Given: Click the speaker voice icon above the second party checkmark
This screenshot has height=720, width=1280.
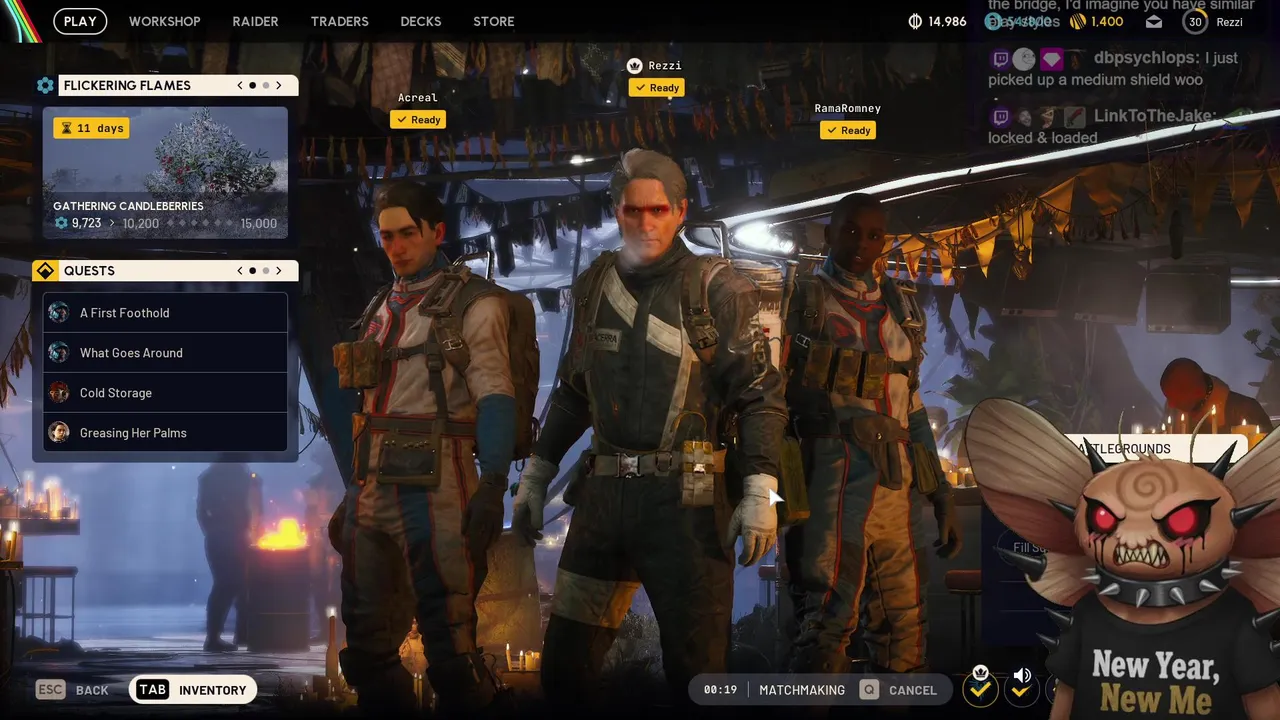Looking at the screenshot, I should click(x=1022, y=675).
